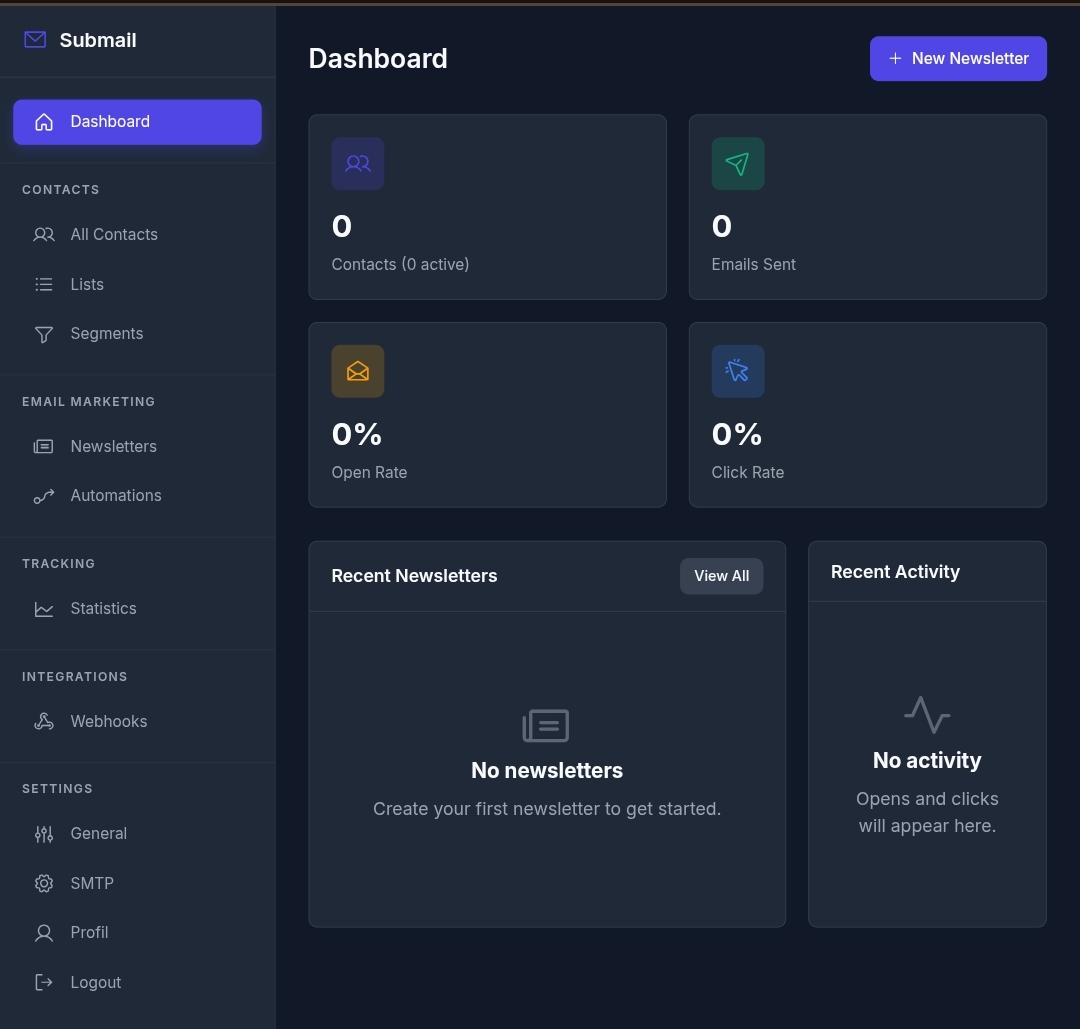Click the sliders icon beside General
The image size is (1080, 1029).
(44, 834)
